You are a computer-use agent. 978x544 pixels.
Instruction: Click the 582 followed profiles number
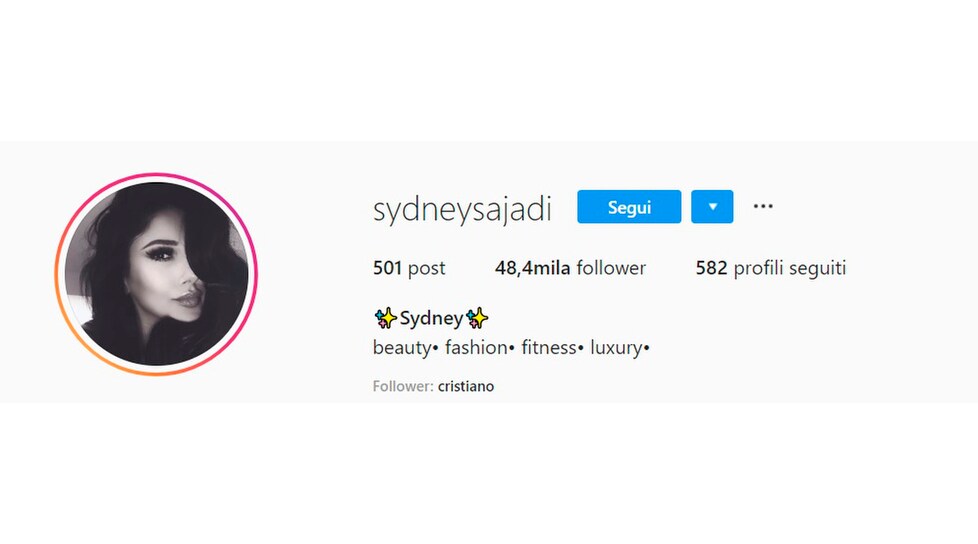tap(712, 268)
